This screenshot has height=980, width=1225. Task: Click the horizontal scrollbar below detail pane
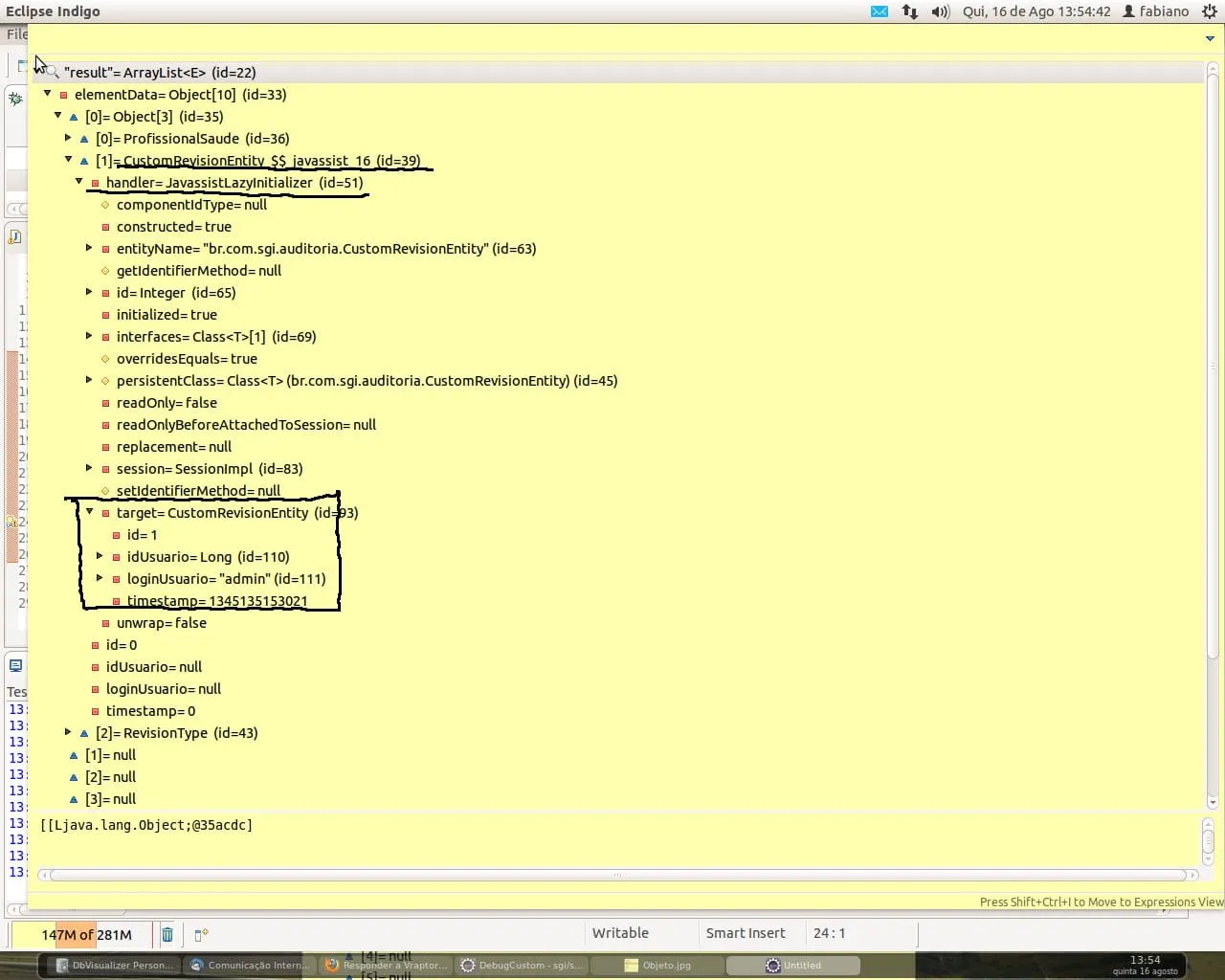pyautogui.click(x=617, y=875)
